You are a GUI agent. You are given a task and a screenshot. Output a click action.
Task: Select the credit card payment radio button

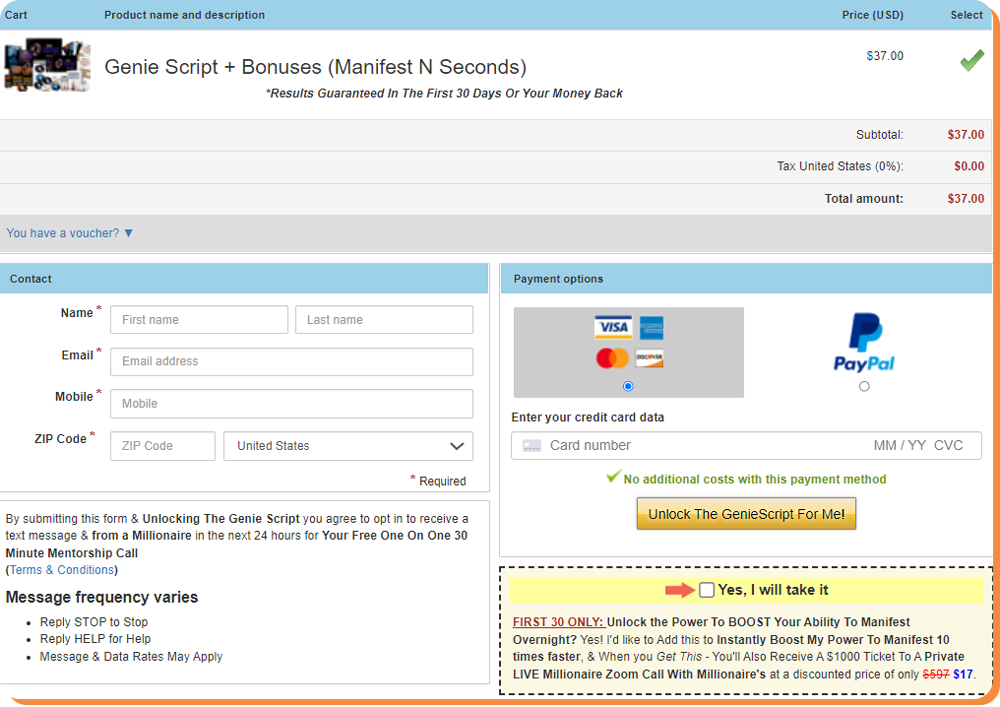click(628, 386)
